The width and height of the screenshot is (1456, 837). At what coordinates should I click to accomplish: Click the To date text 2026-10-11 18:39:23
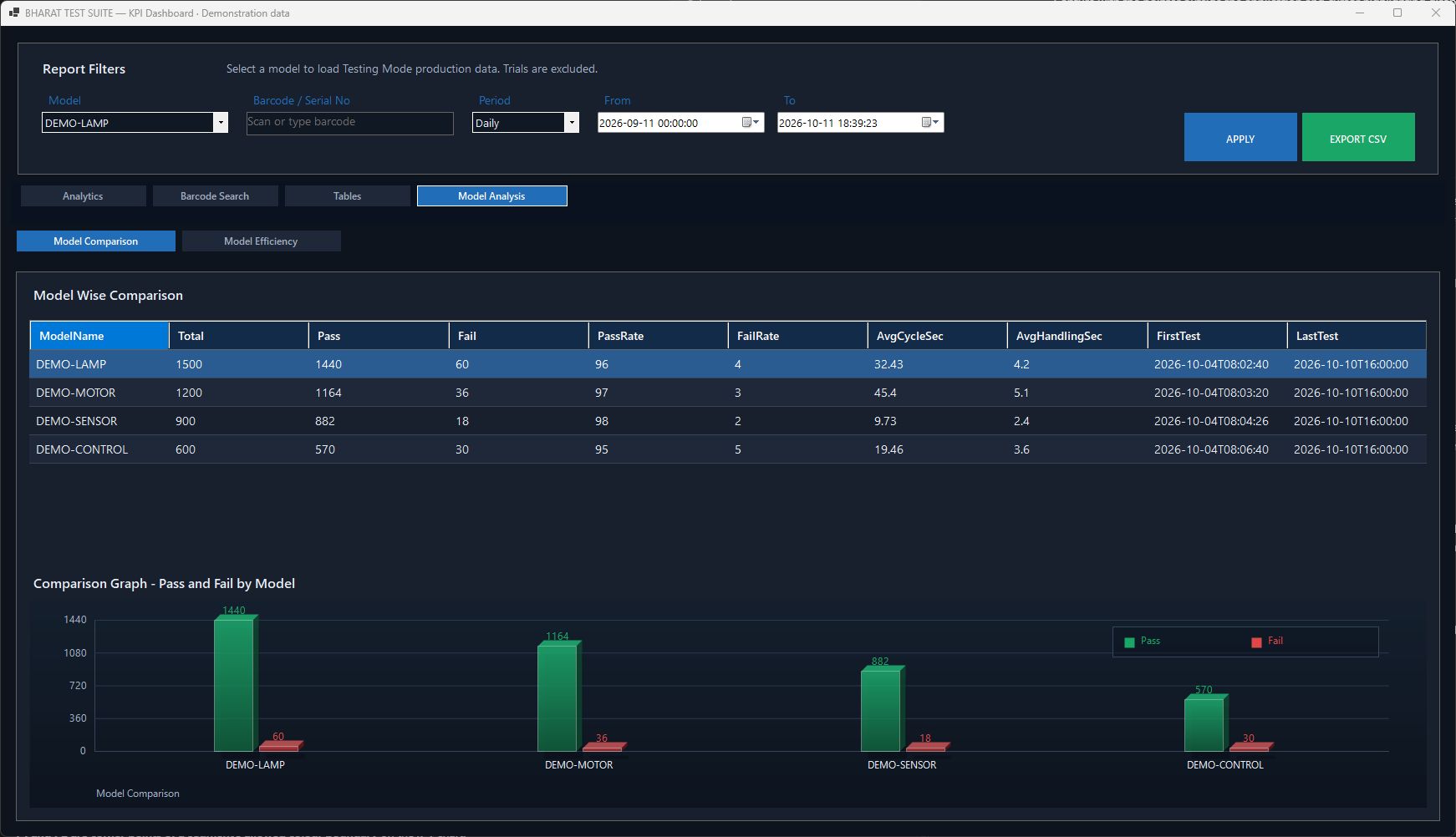coord(828,123)
